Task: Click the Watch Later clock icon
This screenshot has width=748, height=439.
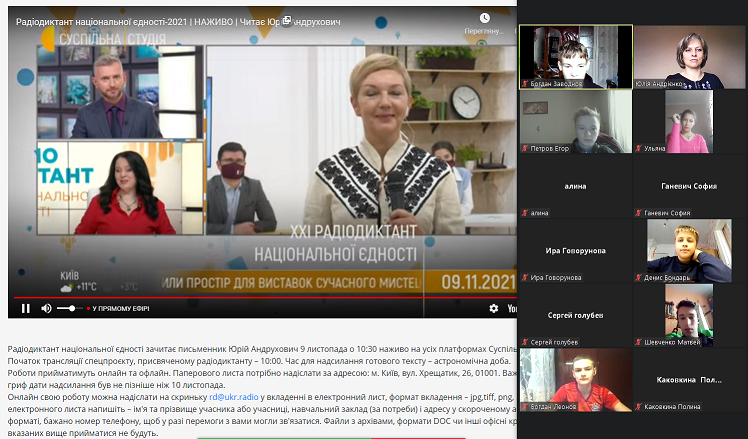Action: [485, 19]
